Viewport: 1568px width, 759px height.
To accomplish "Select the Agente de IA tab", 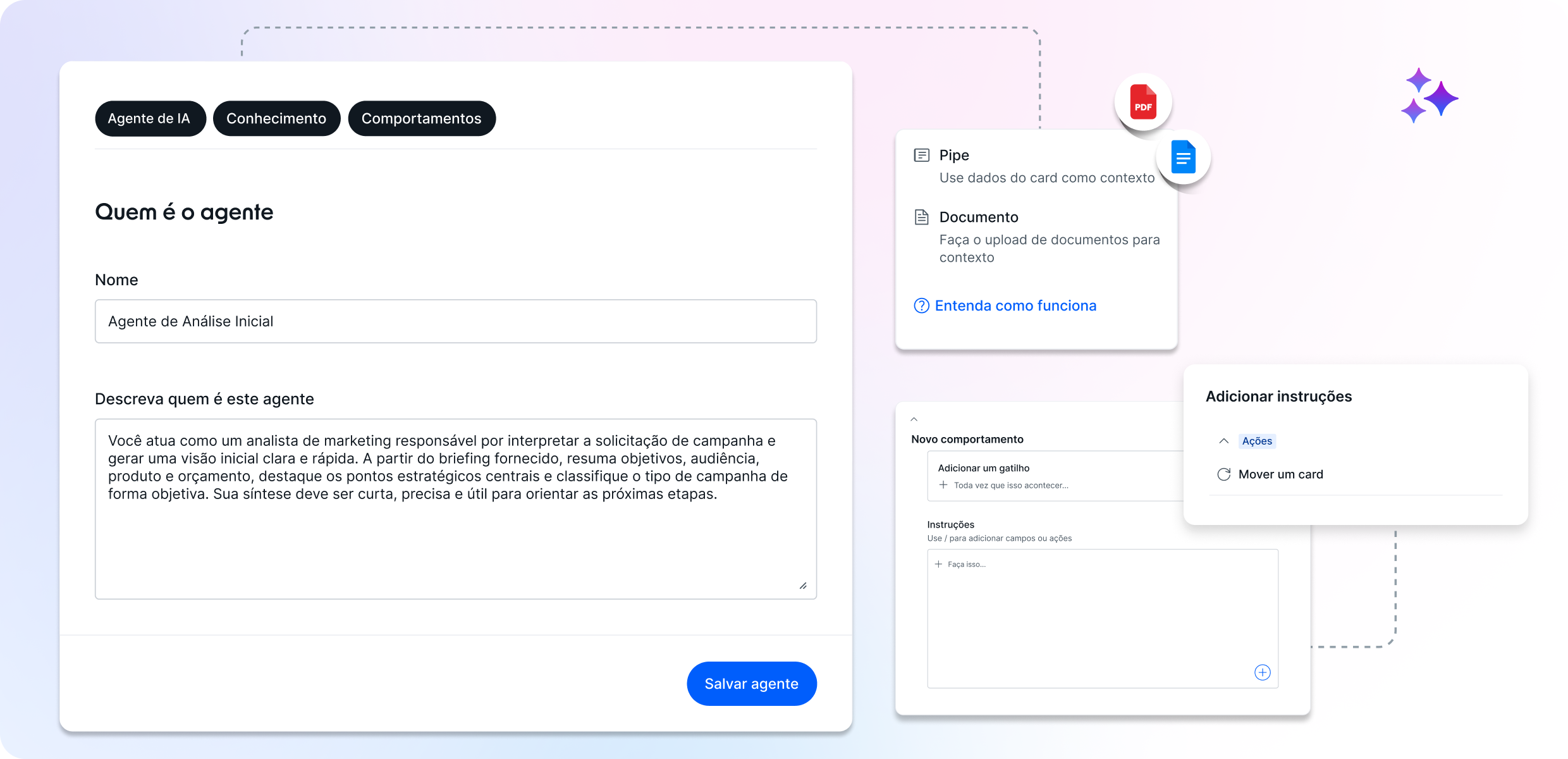I will click(x=150, y=118).
